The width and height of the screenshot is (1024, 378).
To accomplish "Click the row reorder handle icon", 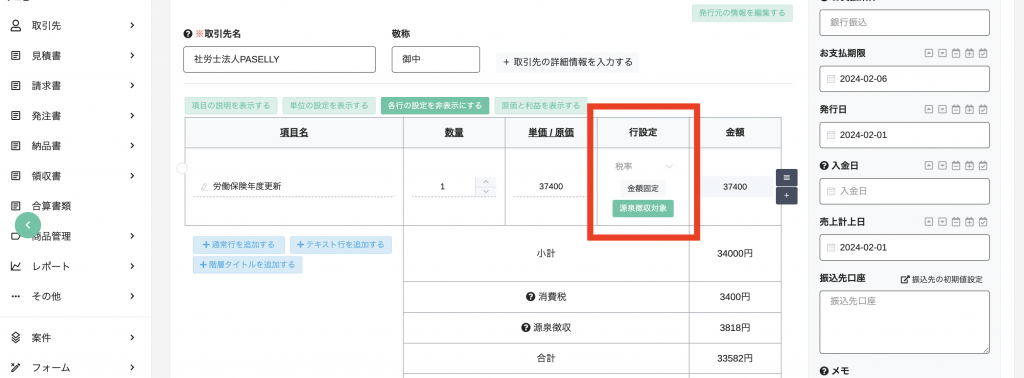I will pos(786,177).
